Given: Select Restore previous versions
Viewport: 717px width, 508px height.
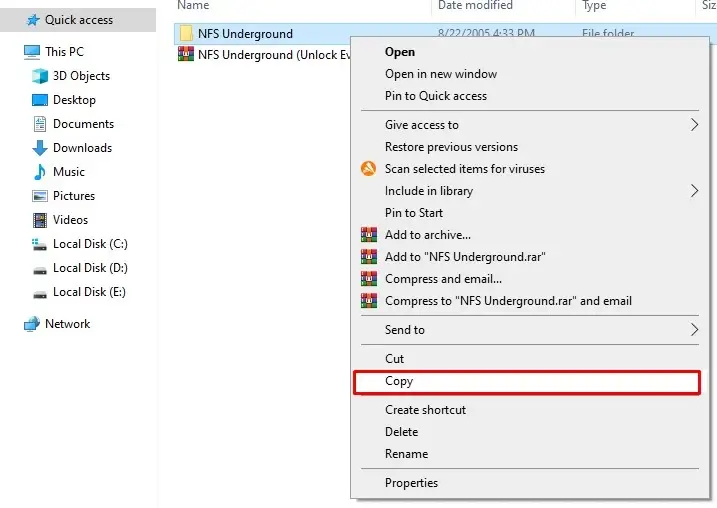Looking at the screenshot, I should point(530,147).
